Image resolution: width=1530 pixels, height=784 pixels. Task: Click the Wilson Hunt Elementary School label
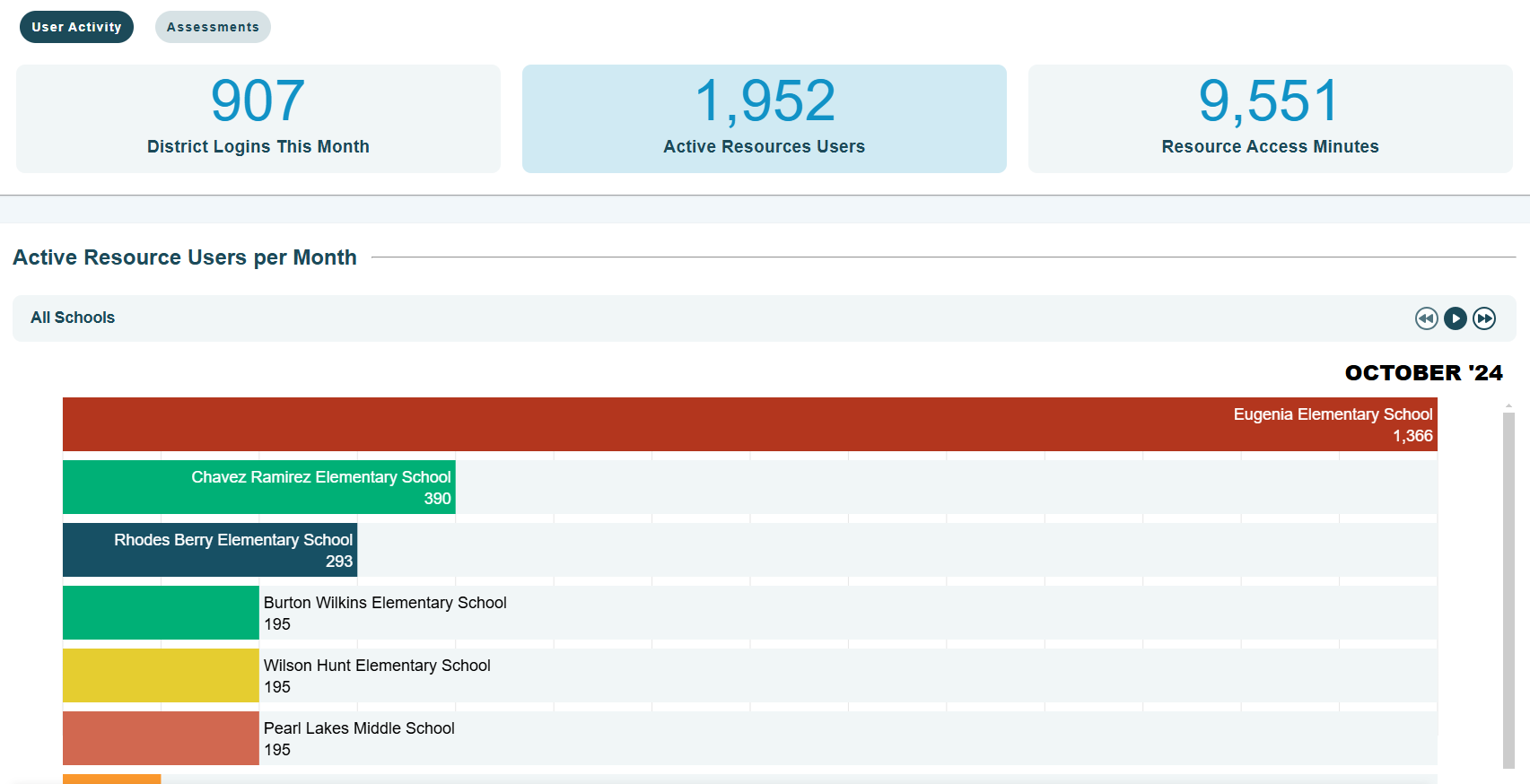point(377,666)
